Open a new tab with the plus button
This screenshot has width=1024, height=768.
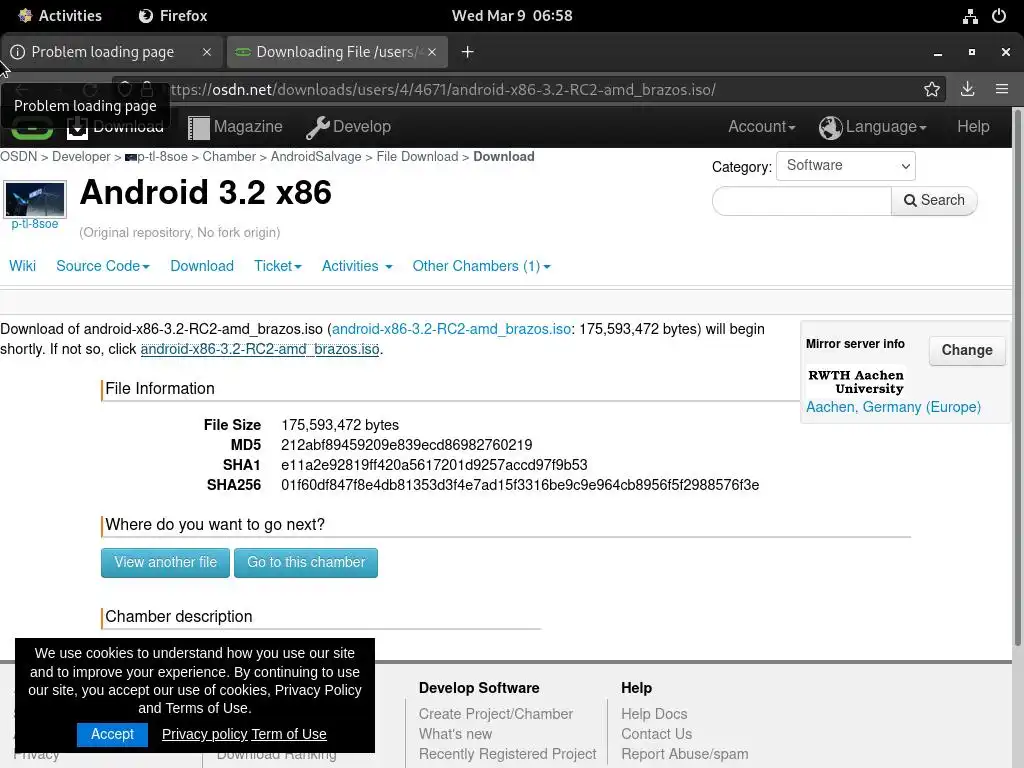coord(467,52)
